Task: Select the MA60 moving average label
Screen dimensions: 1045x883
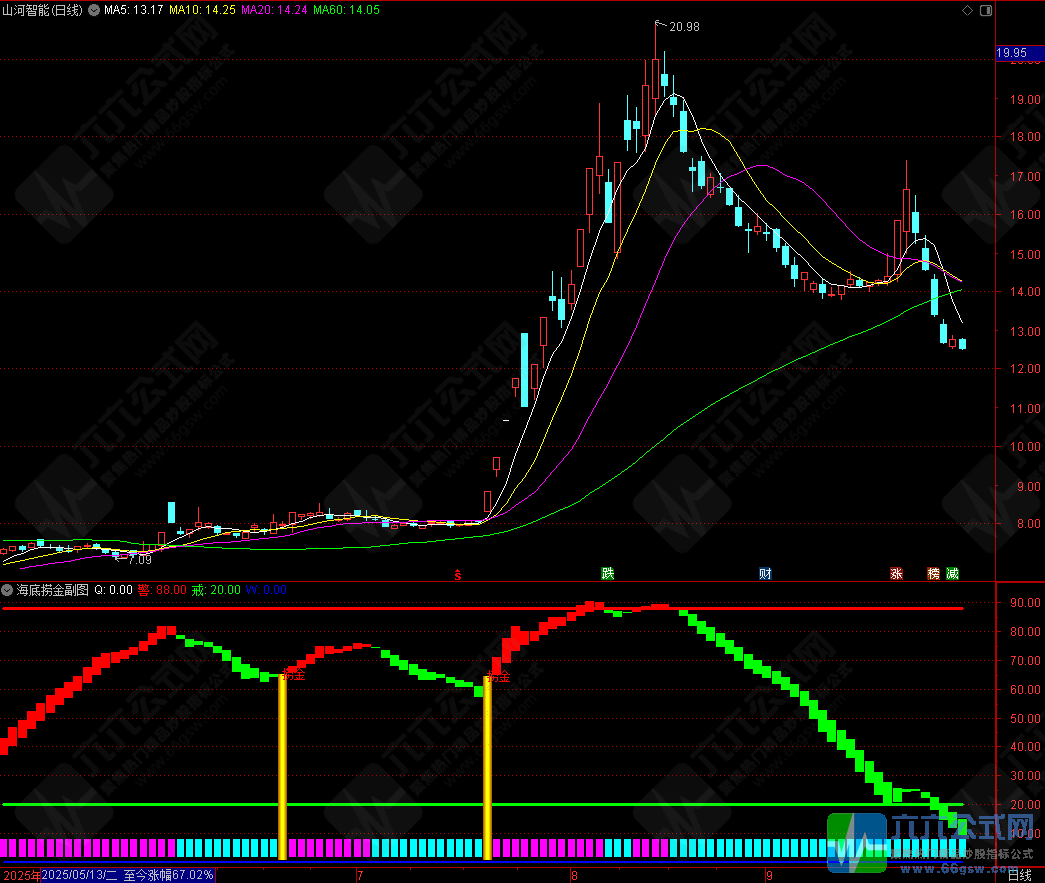Action: (x=346, y=11)
